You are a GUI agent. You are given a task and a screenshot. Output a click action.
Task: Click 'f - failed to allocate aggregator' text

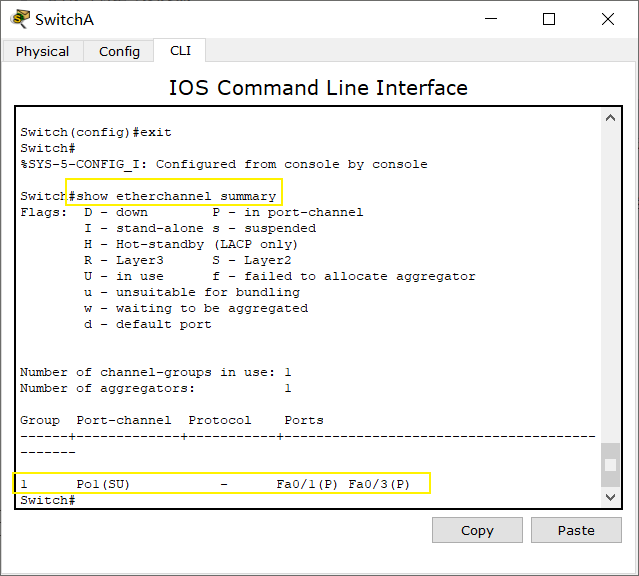[x=344, y=276]
